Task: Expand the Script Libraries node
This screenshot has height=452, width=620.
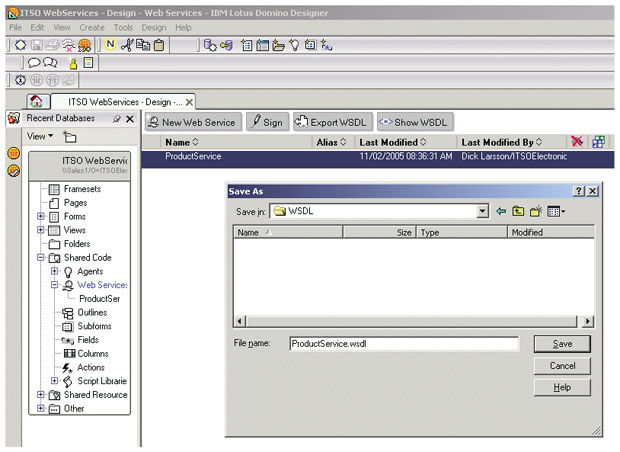Action: click(55, 381)
